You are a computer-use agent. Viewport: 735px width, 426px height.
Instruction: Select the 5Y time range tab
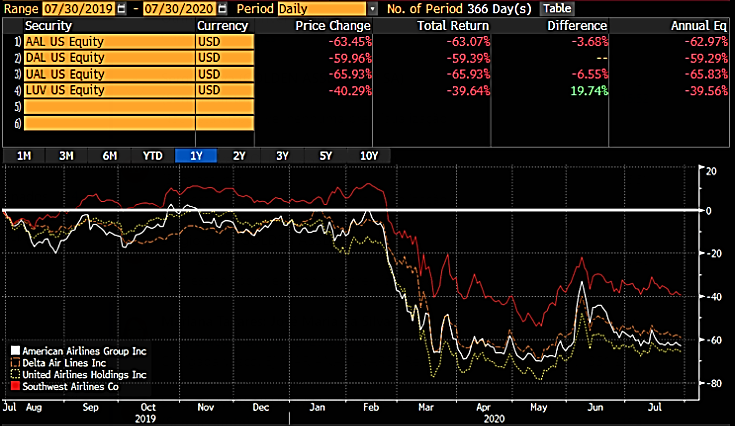click(325, 156)
